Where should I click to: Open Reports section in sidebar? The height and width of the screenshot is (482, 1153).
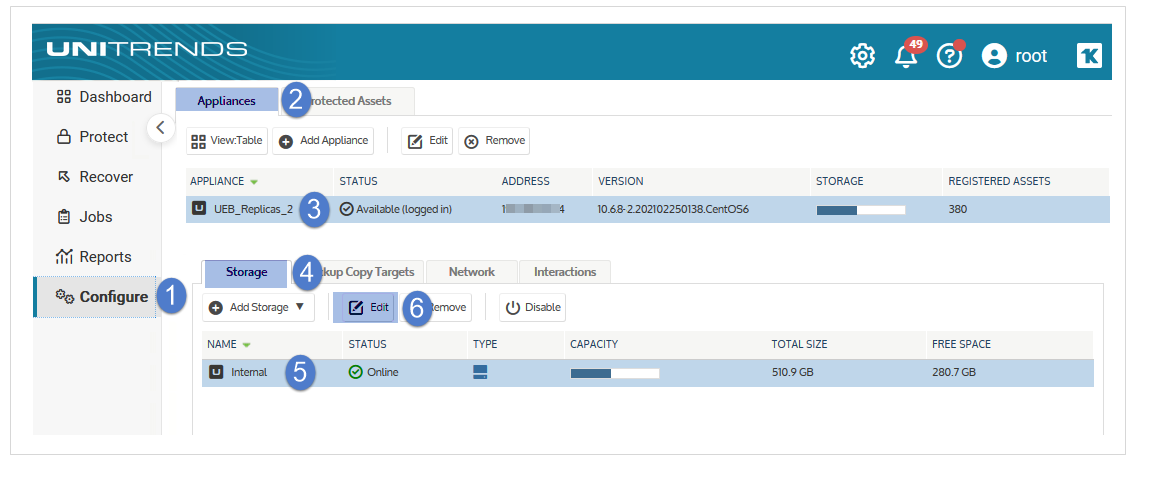[x=94, y=257]
